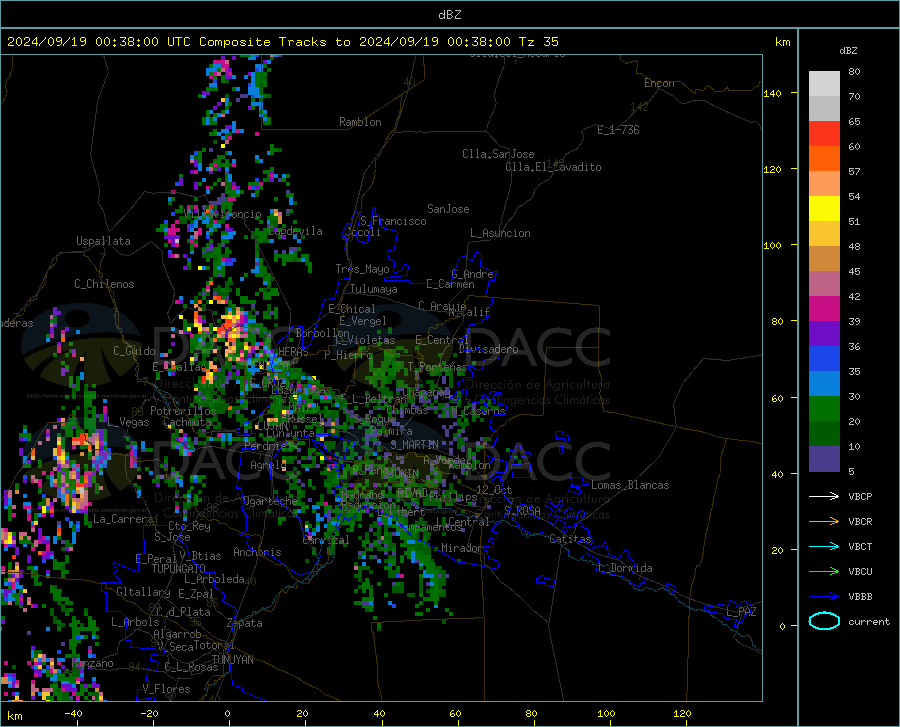Click the La_Carrera map label
Screen dimensions: 900x727
(x=123, y=519)
